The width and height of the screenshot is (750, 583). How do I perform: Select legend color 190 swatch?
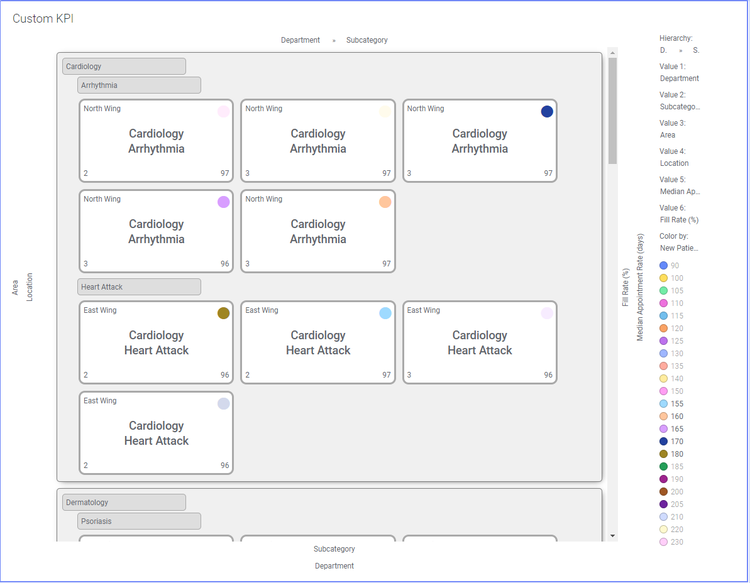tap(663, 479)
